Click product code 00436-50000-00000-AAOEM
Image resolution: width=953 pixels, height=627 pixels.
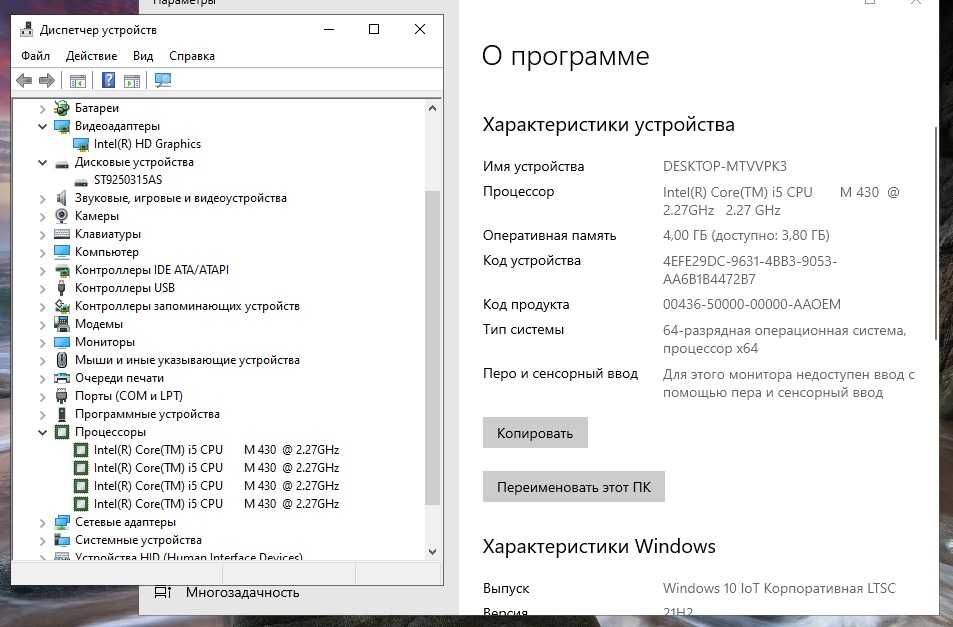coord(752,304)
